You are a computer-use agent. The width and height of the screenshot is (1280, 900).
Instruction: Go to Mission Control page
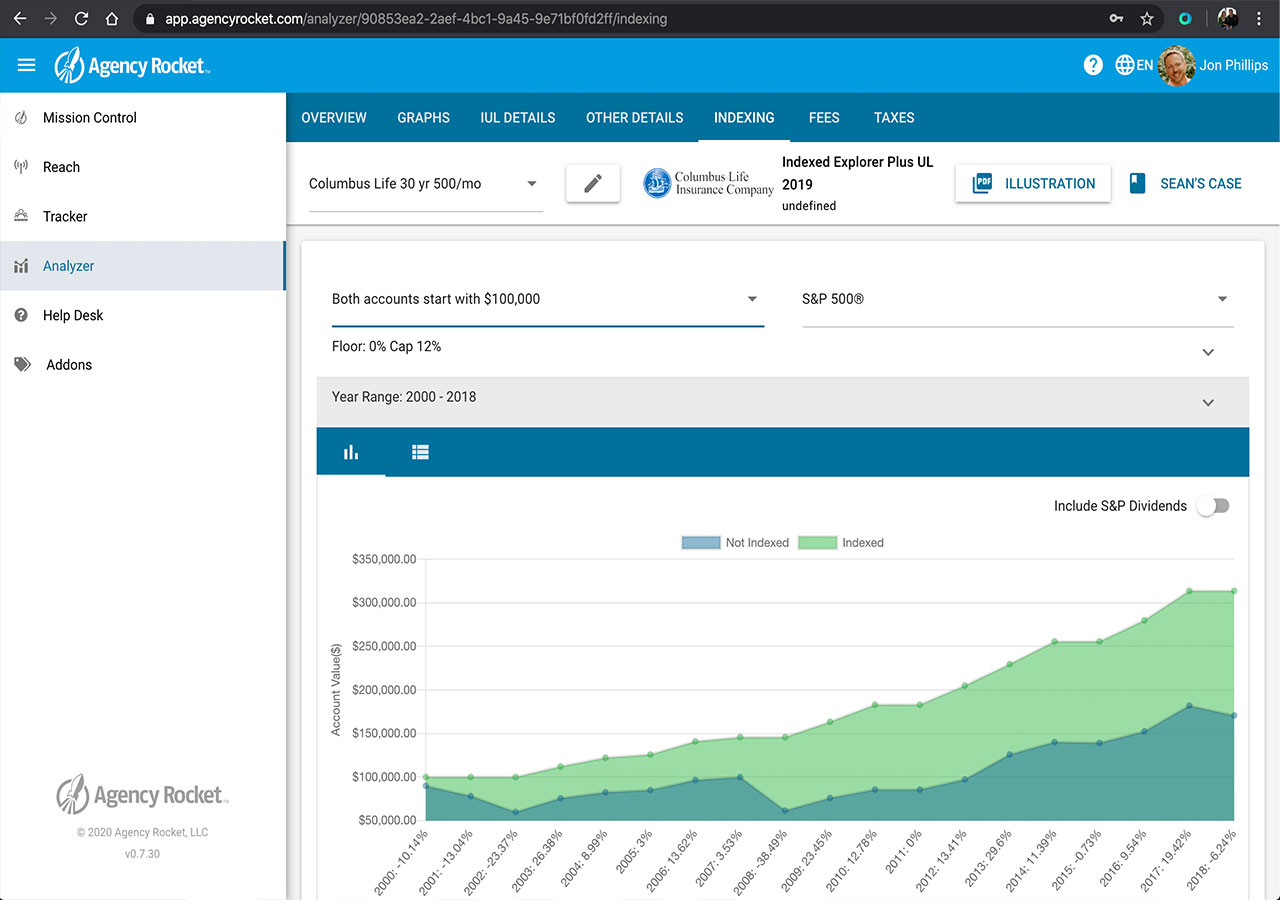tap(143, 118)
